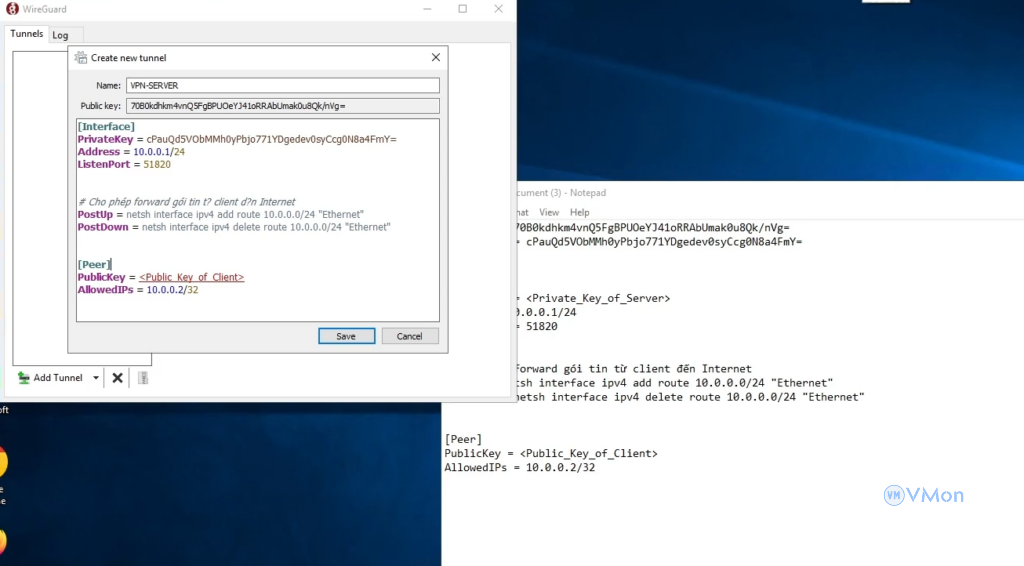The width and height of the screenshot is (1024, 566).
Task: Click the Public_Key_of_Client placeholder in editor
Action: (191, 277)
